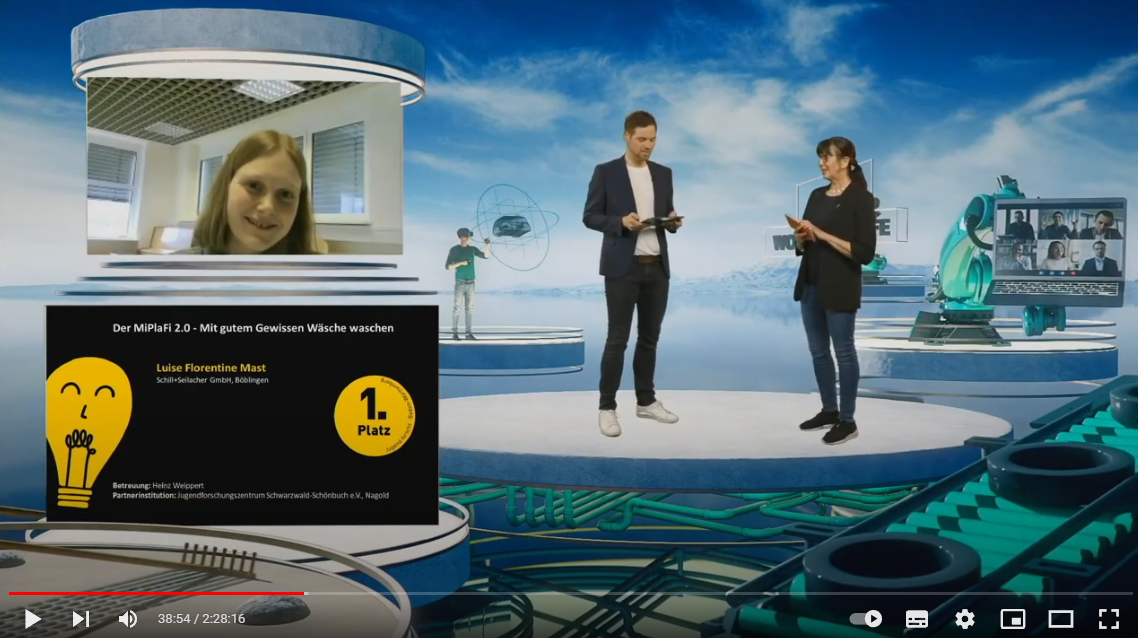This screenshot has height=638, width=1138.
Task: Mute audio with the speaker icon
Action: pyautogui.click(x=128, y=619)
